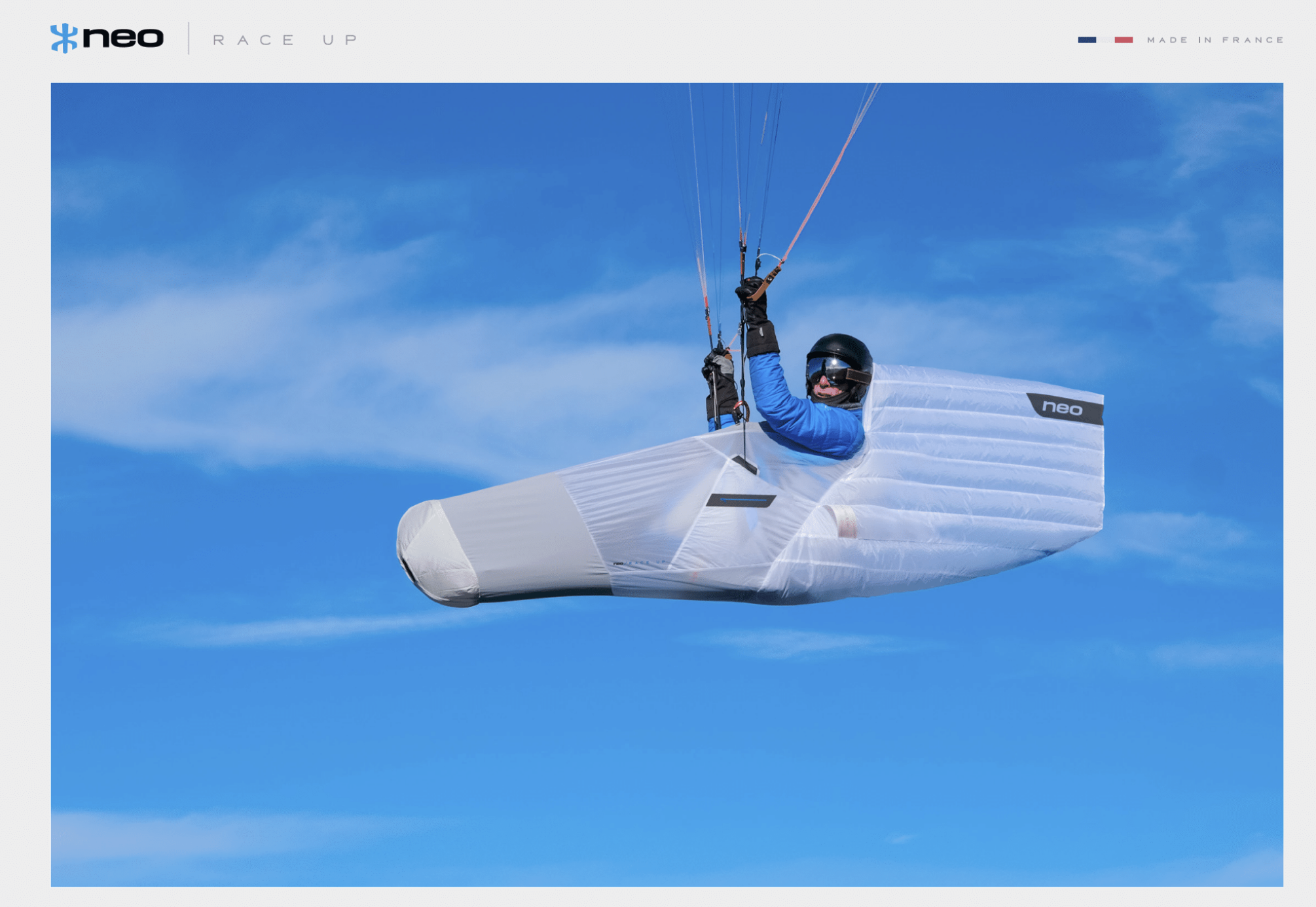This screenshot has width=1316, height=907.
Task: Click the blue neo snowflake logo icon
Action: point(64,38)
